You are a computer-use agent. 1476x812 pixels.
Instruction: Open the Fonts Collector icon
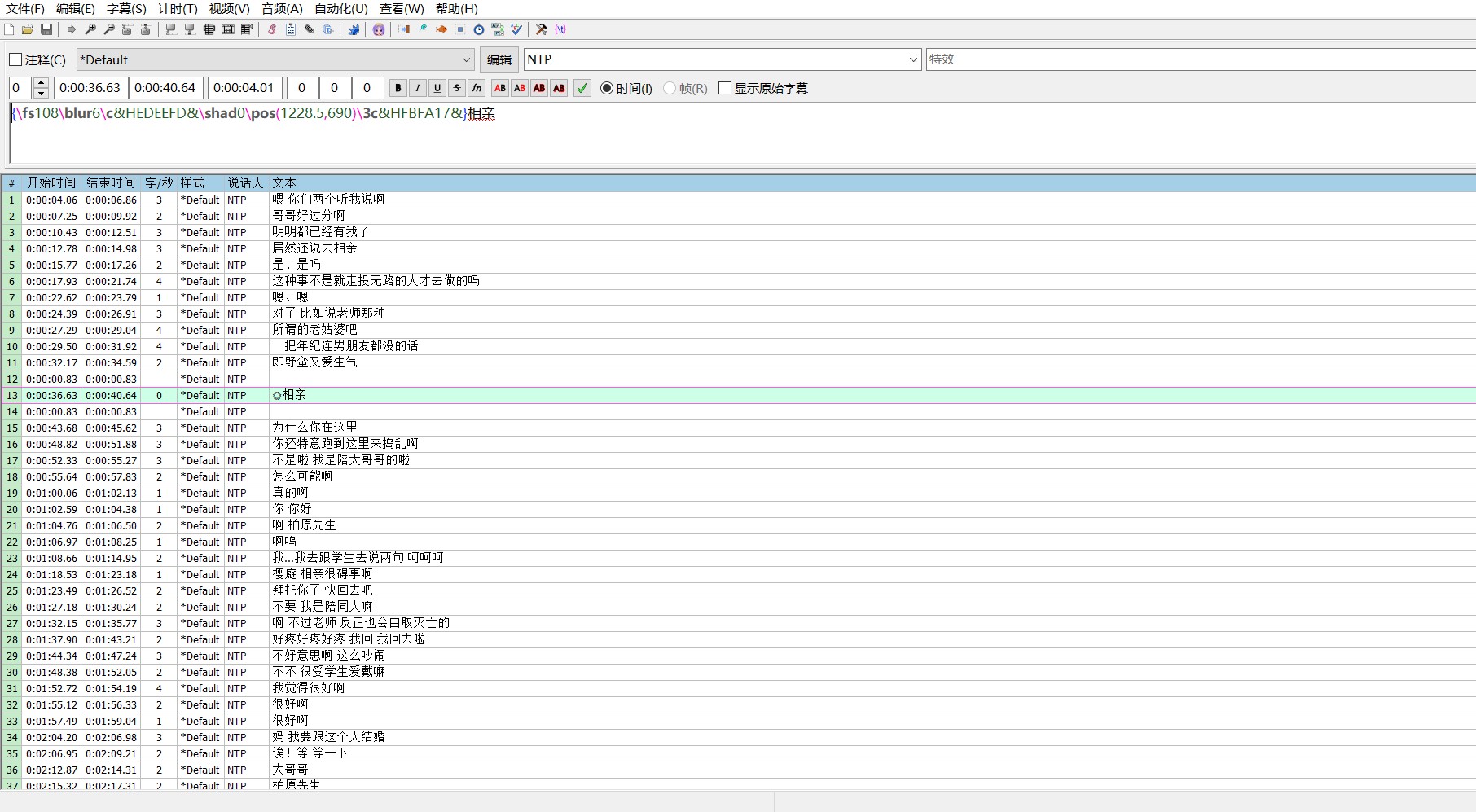(x=328, y=29)
